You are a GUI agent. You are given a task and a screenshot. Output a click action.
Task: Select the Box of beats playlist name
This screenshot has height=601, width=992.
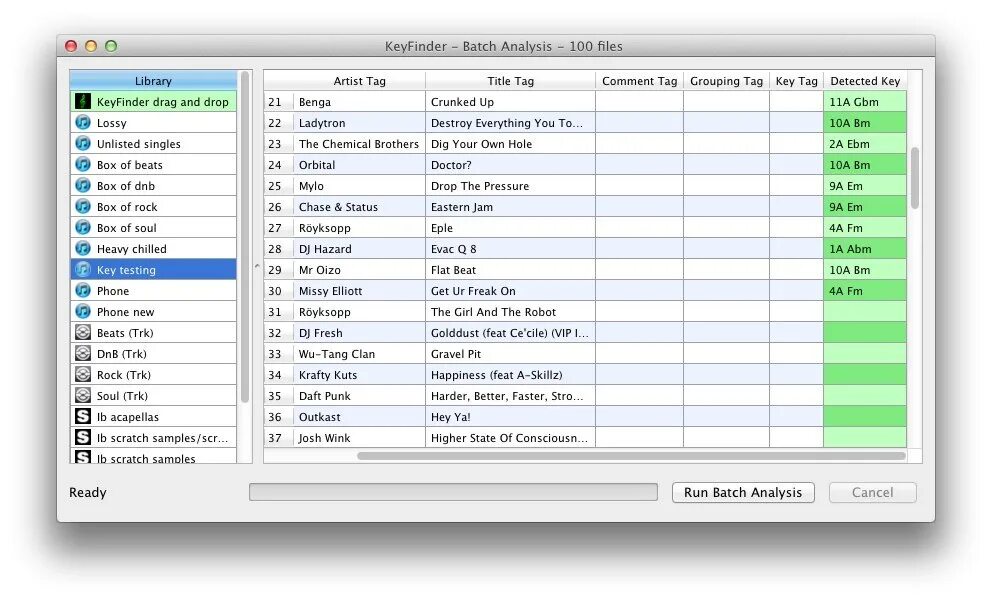(130, 165)
